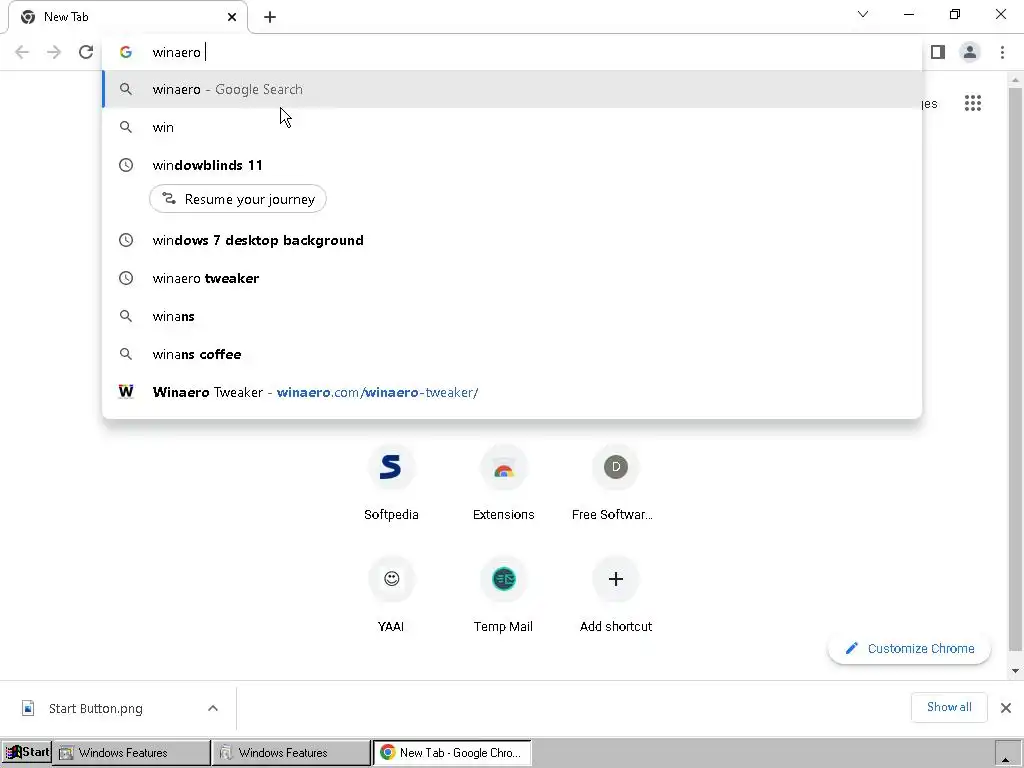The width and height of the screenshot is (1024, 768).
Task: Open the Temp Mail shortcut
Action: click(x=504, y=595)
